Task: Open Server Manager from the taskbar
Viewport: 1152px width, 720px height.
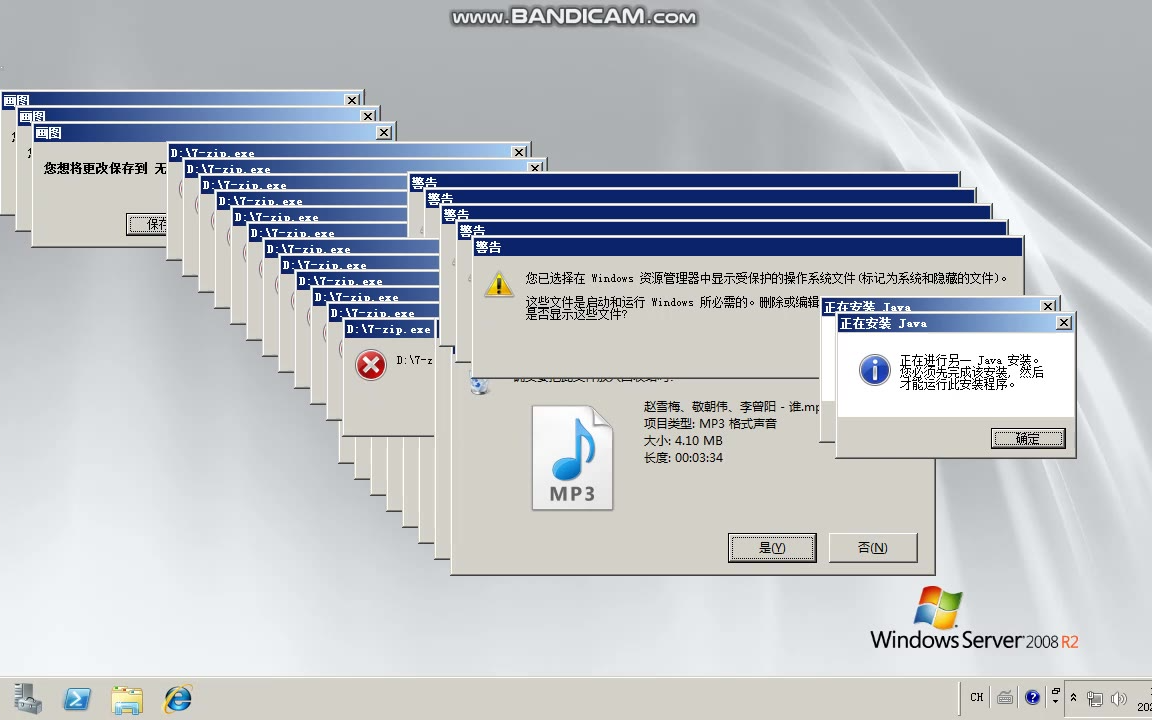Action: [x=28, y=698]
